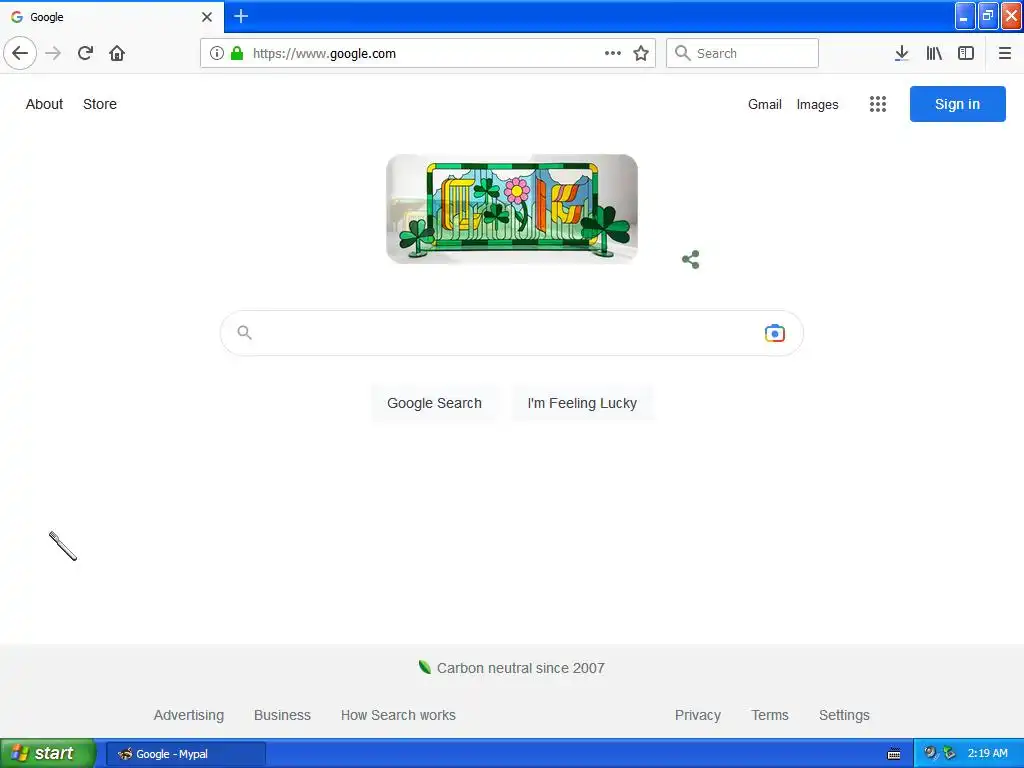Open the Settings footer menu

coord(844,715)
